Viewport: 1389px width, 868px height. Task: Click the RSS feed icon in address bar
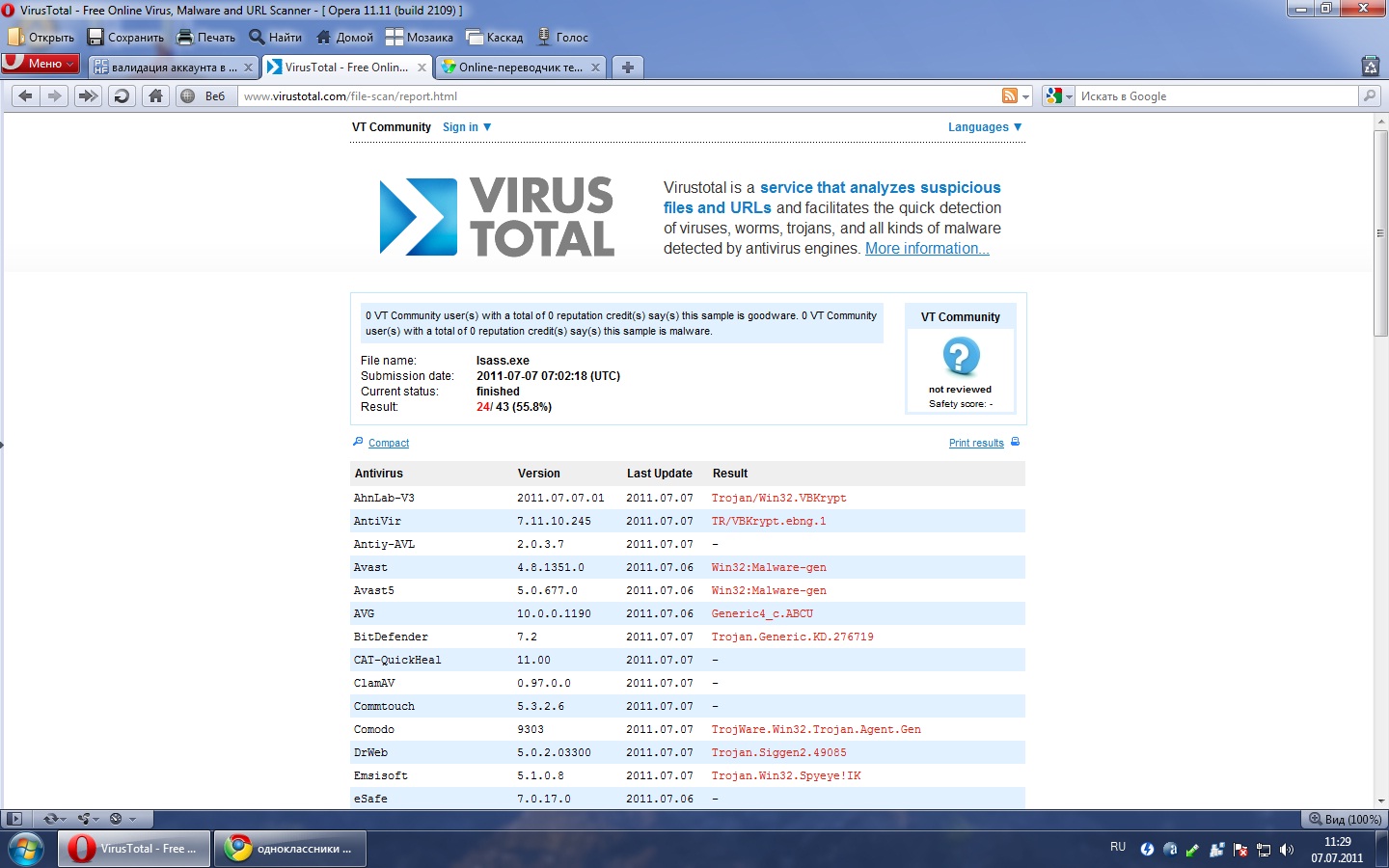tap(1010, 95)
